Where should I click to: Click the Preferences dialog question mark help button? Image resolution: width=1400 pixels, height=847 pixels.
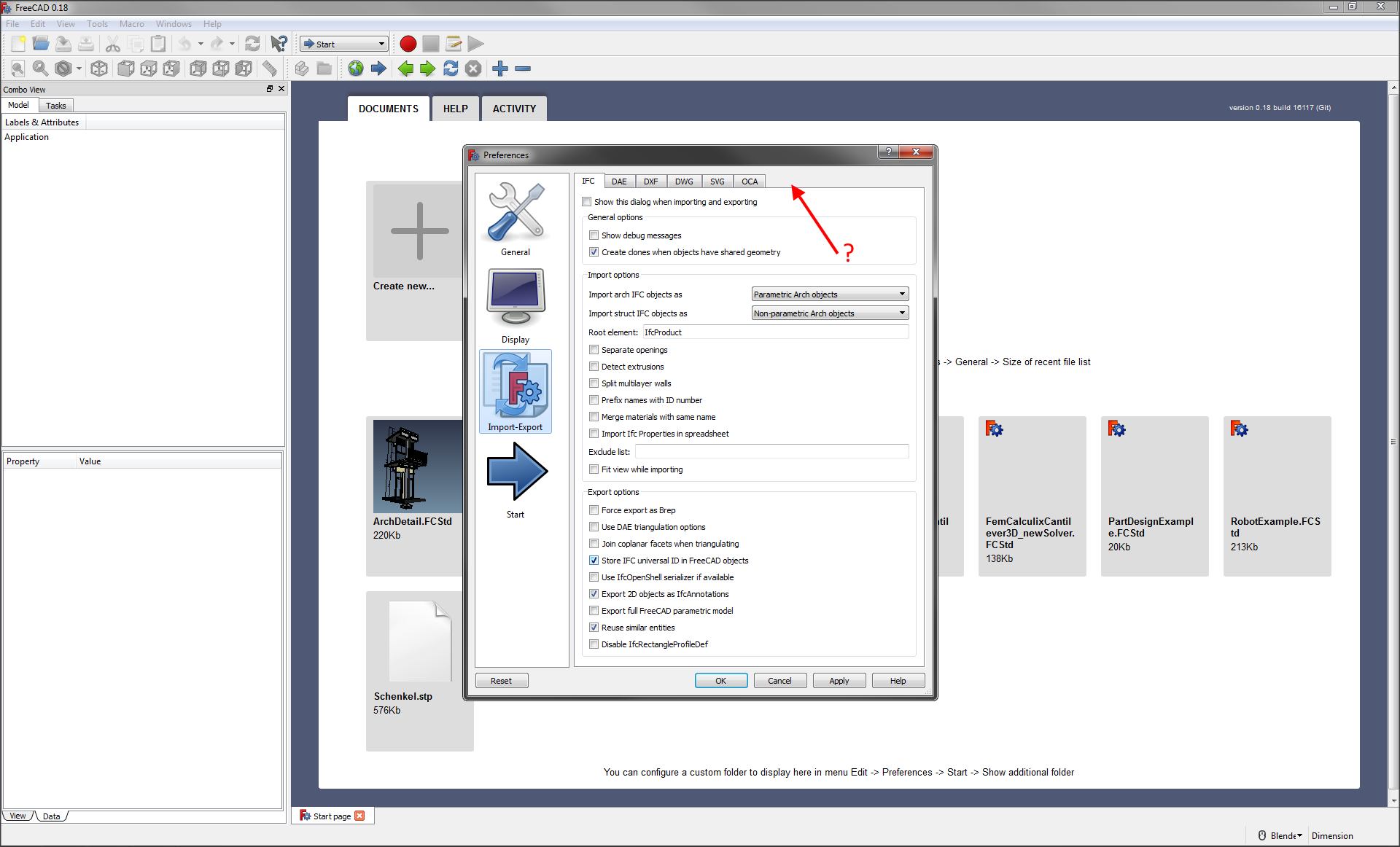coord(888,152)
